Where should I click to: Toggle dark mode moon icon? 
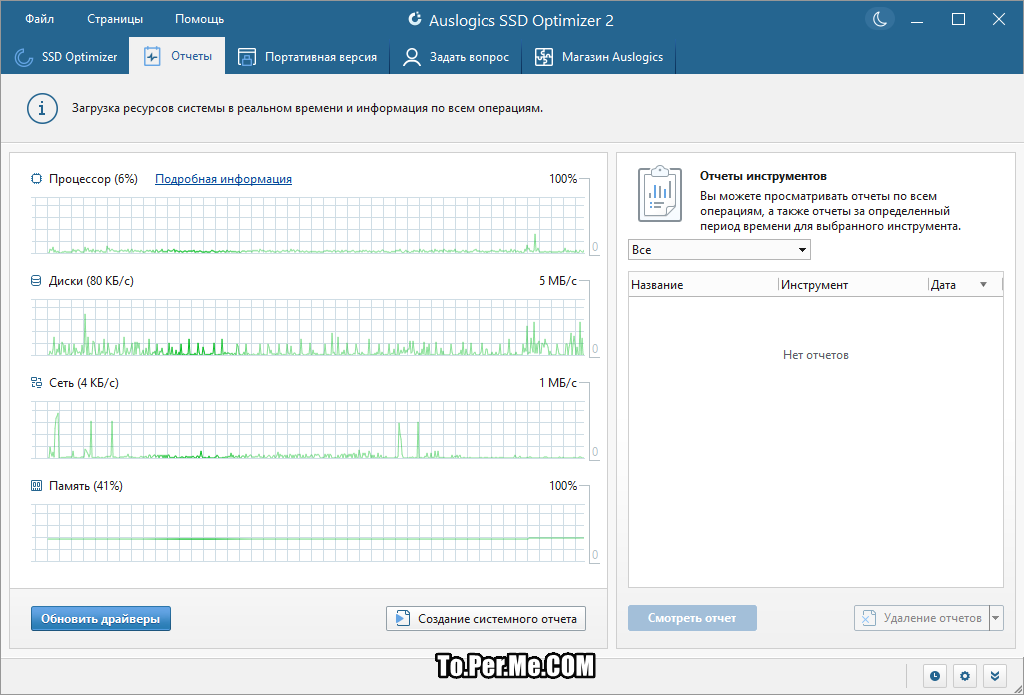[879, 19]
